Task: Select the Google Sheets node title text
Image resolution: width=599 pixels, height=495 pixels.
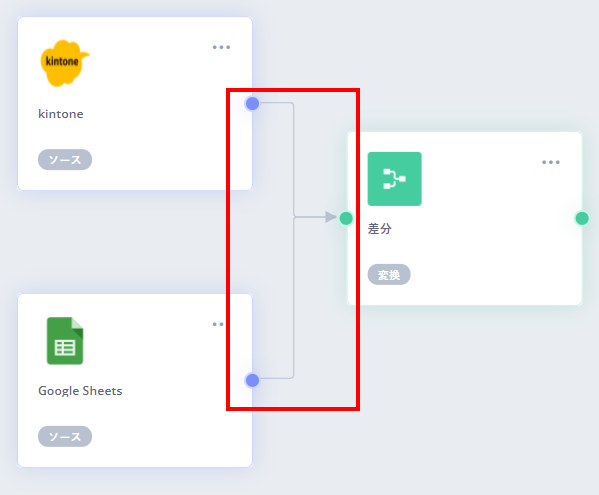Action: pyautogui.click(x=80, y=391)
